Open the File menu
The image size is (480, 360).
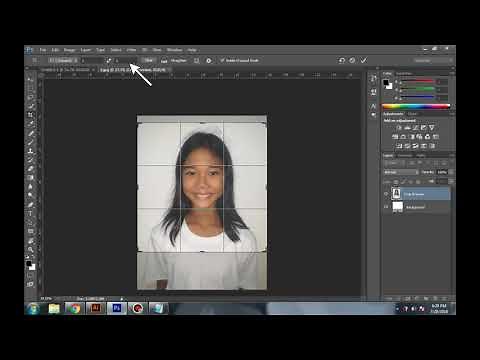tap(43, 50)
